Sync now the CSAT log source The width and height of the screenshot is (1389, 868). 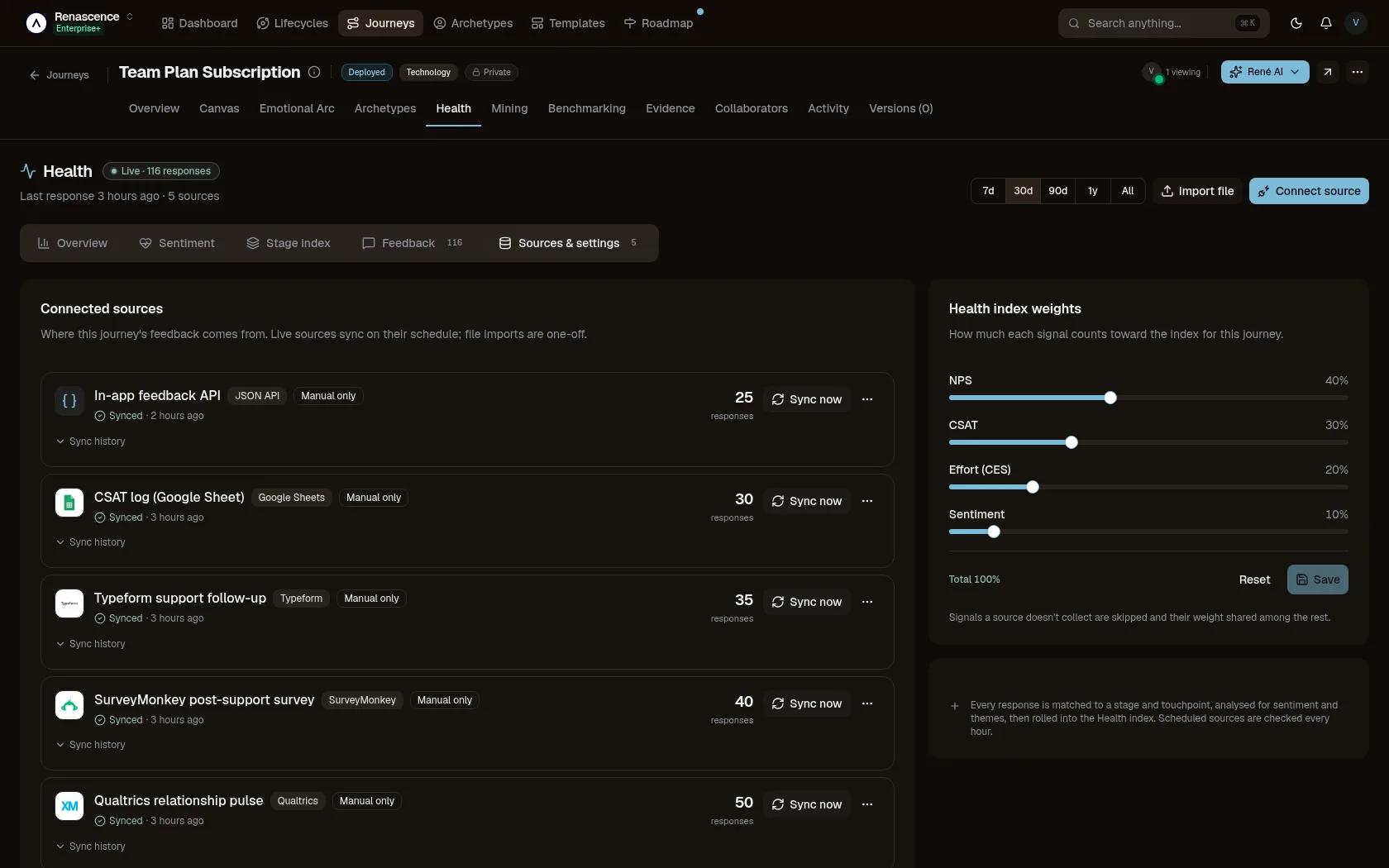click(x=807, y=501)
